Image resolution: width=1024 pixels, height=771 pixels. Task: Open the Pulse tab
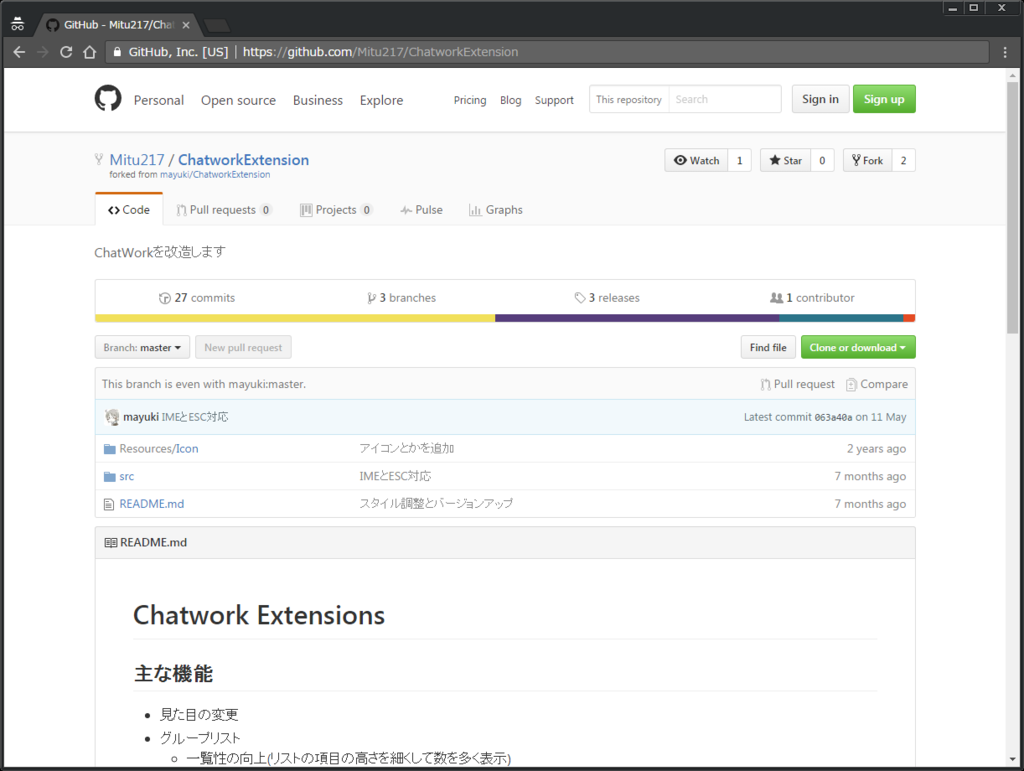(x=421, y=210)
